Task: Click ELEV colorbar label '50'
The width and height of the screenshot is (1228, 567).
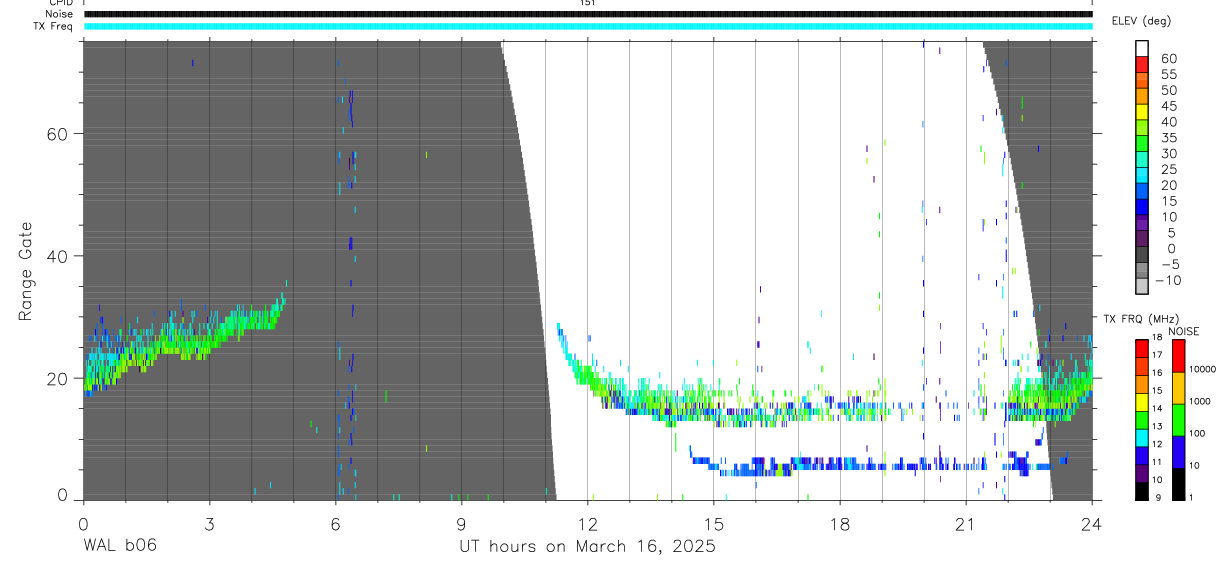Action: pos(1167,90)
